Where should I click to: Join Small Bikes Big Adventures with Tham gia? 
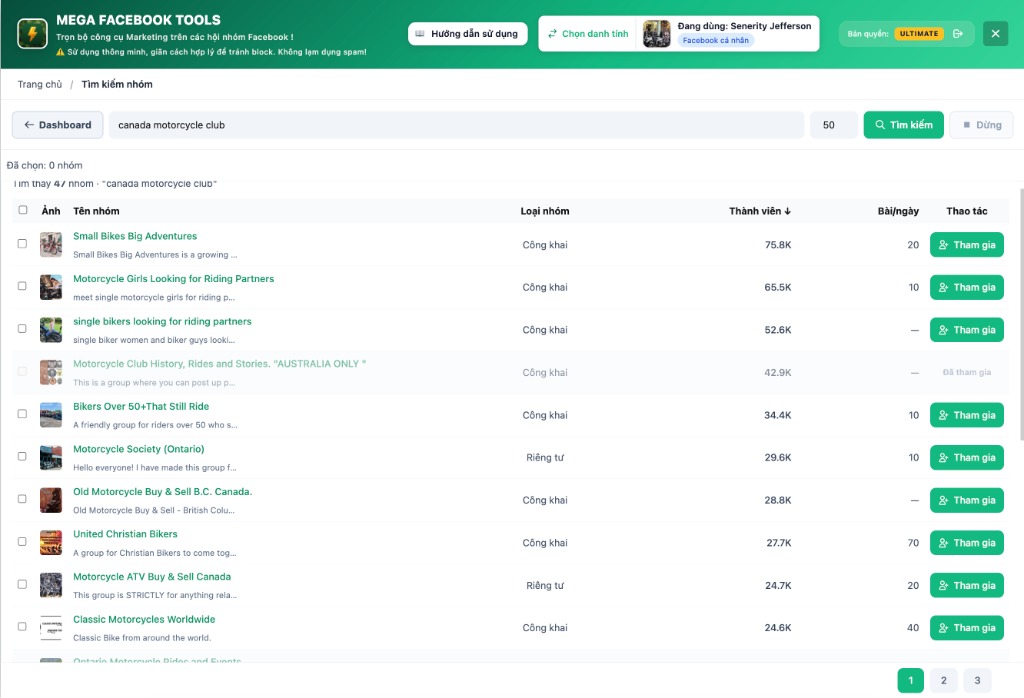tap(967, 245)
